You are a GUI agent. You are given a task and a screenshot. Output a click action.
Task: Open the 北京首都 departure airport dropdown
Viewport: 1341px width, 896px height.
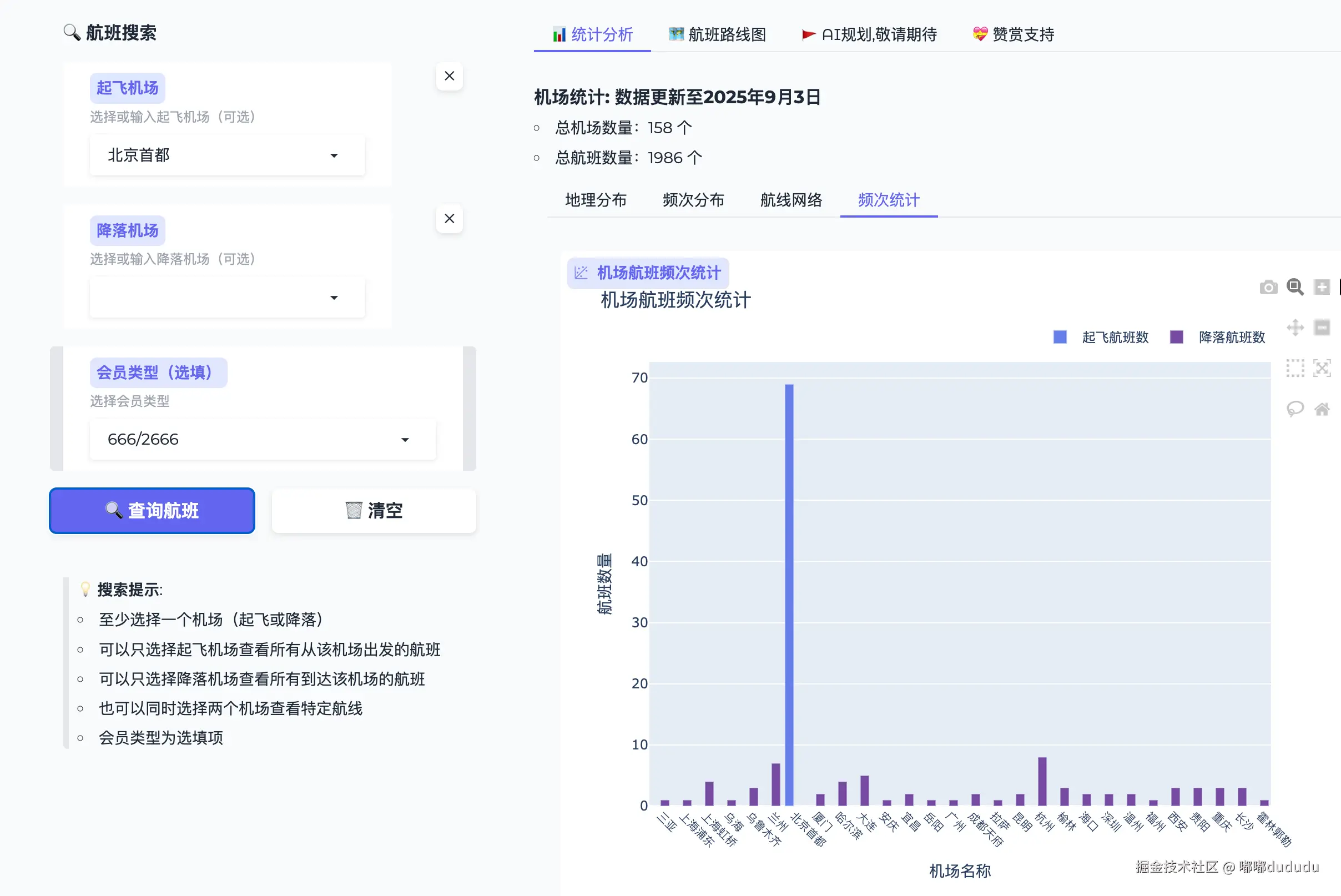click(227, 155)
